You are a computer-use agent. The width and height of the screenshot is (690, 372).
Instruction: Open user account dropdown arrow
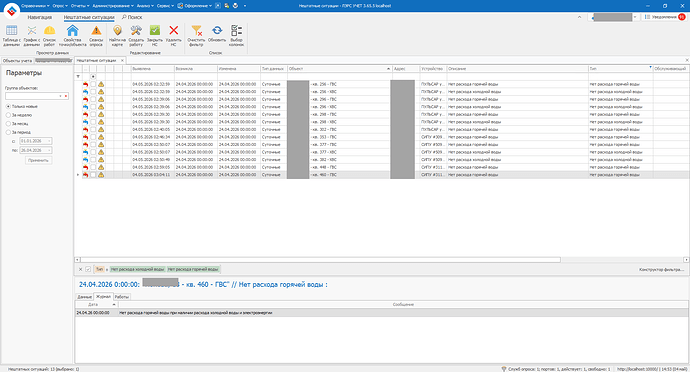tap(635, 17)
